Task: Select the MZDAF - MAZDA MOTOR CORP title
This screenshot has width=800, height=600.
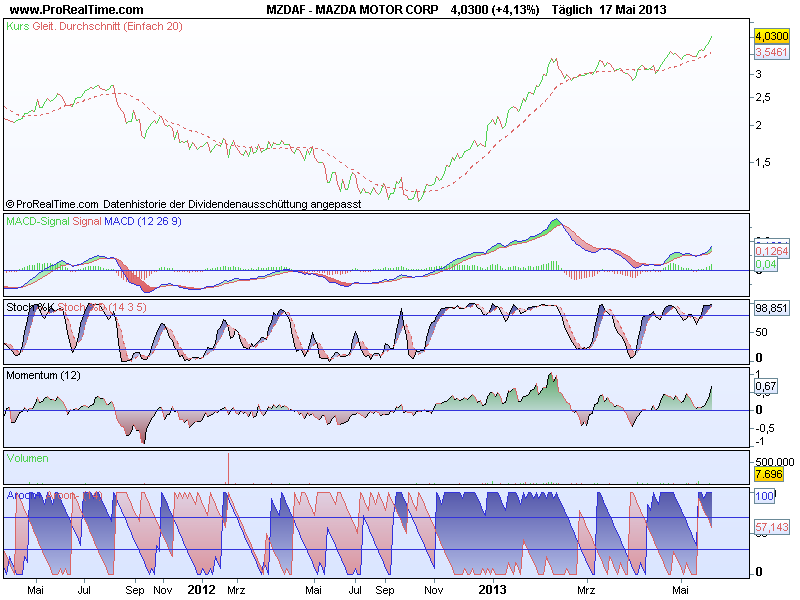Action: (x=352, y=10)
